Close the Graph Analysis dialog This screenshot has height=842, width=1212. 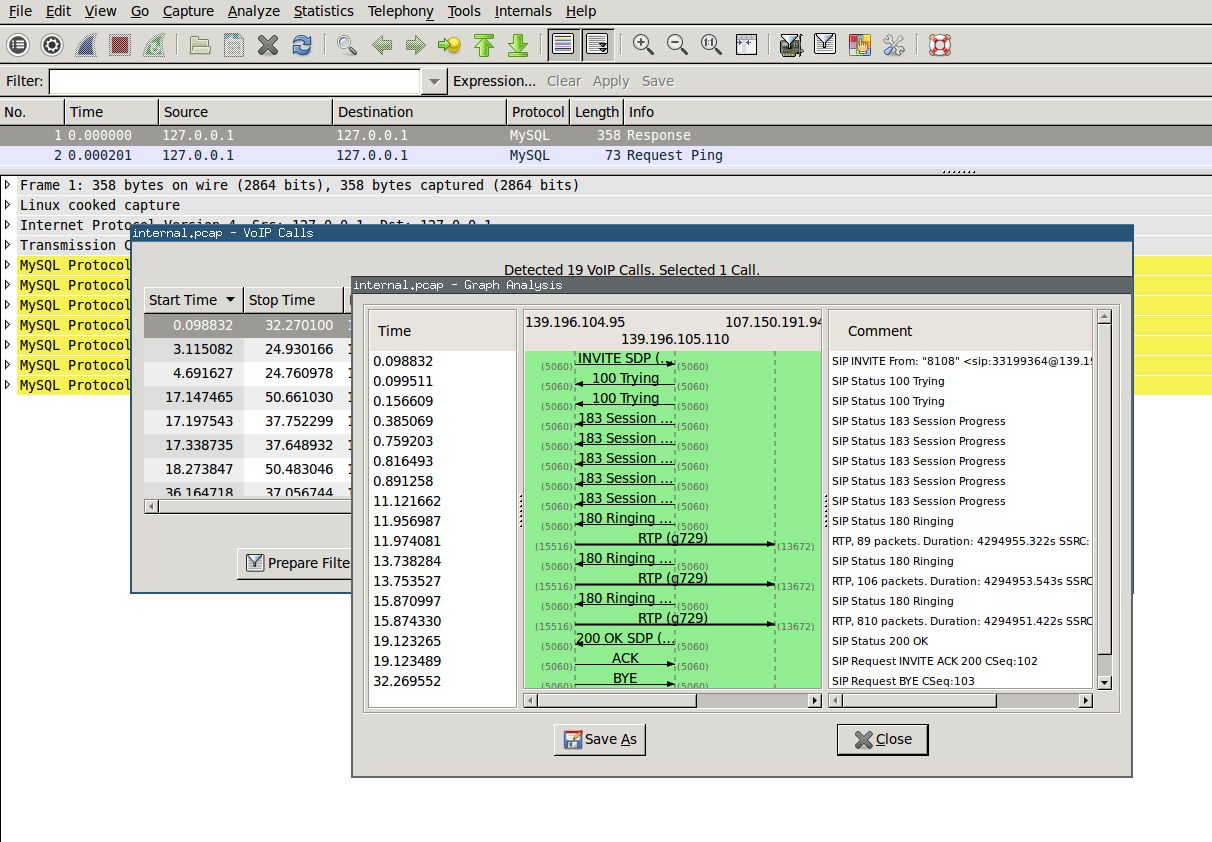tap(882, 740)
